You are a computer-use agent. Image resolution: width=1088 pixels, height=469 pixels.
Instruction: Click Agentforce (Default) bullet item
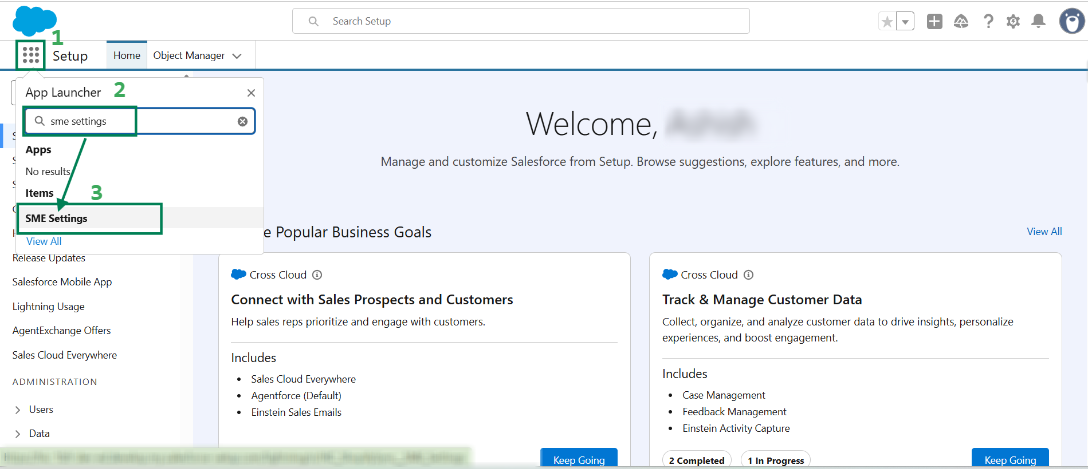click(296, 395)
